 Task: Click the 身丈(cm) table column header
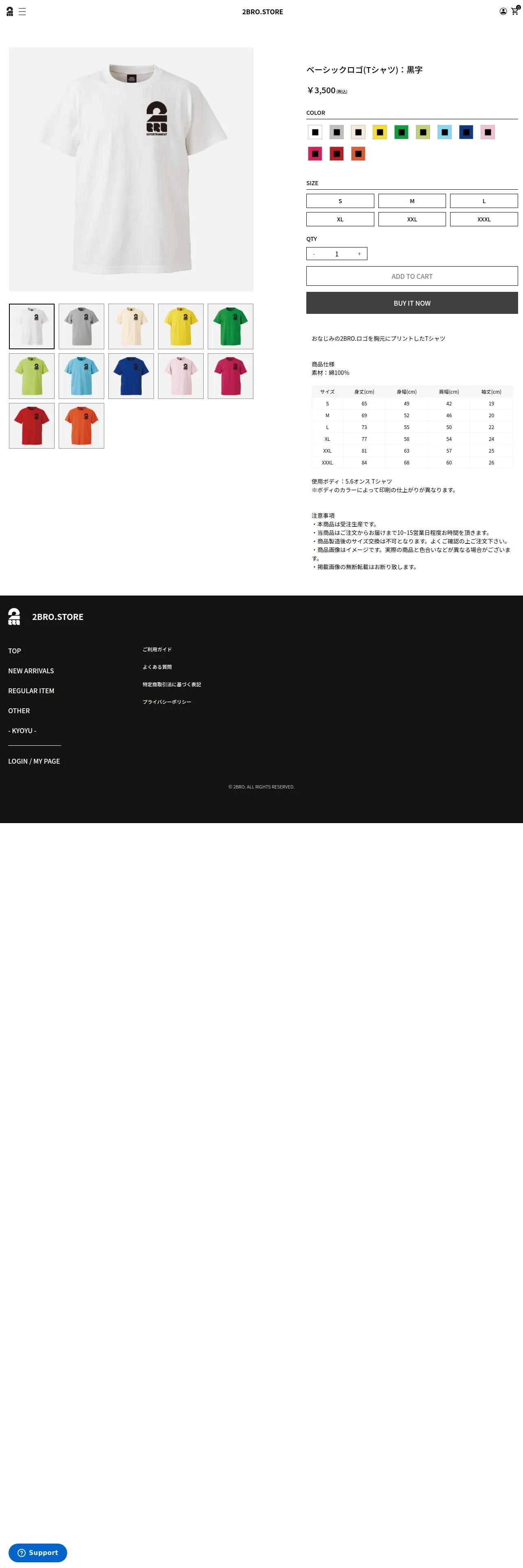(x=364, y=392)
